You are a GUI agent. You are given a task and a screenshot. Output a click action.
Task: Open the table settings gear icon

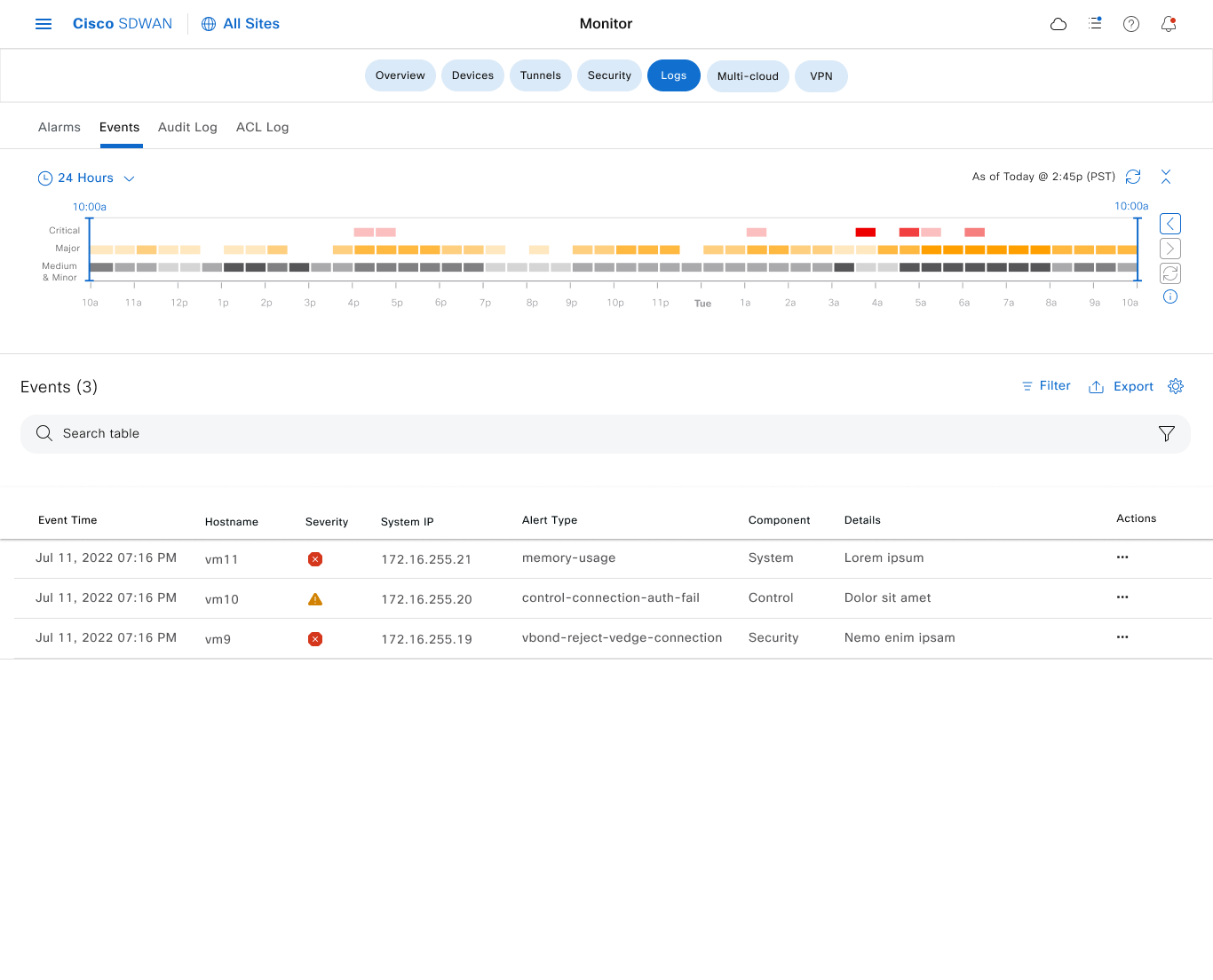point(1176,386)
